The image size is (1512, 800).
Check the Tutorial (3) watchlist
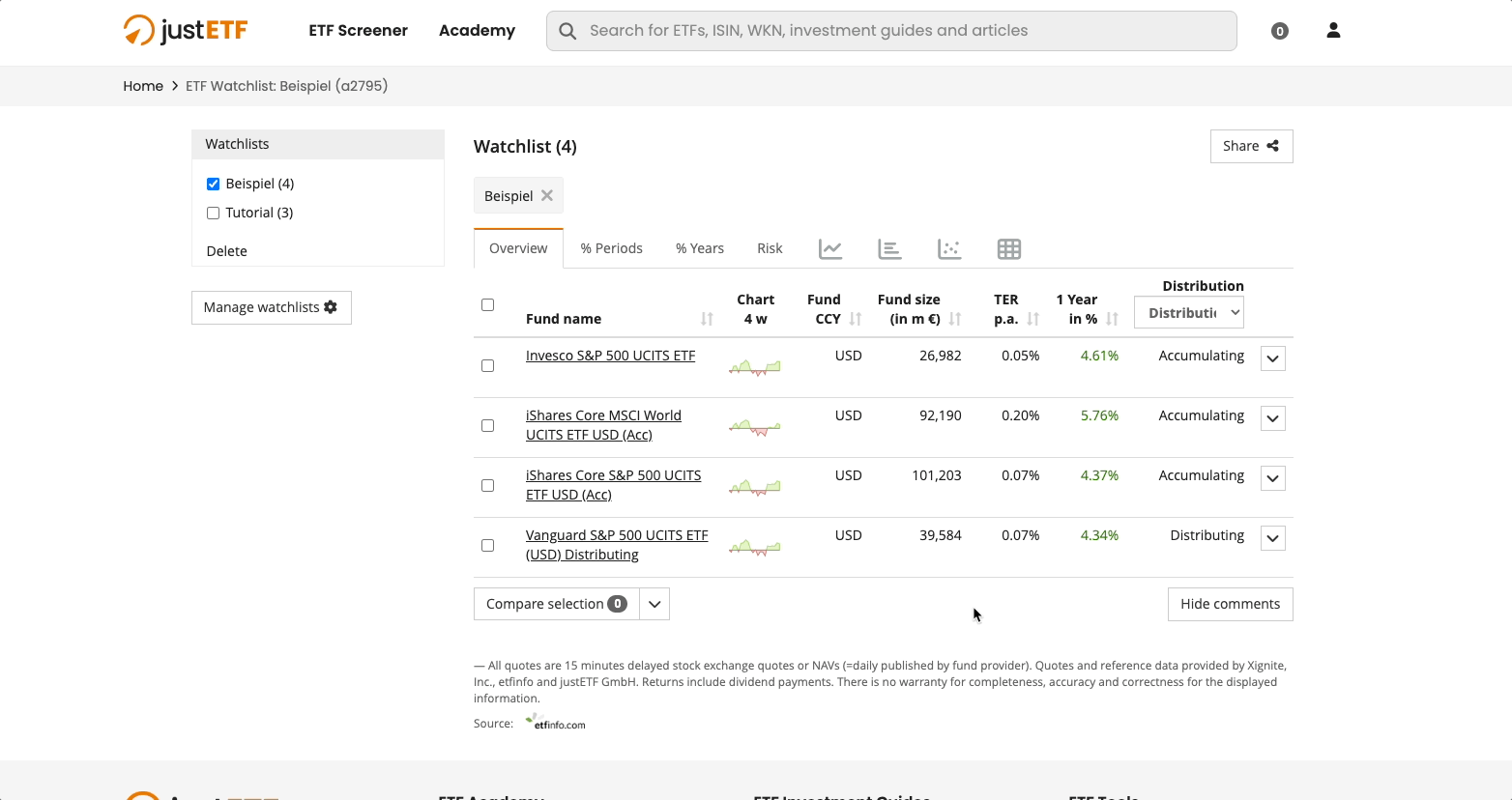pos(214,213)
